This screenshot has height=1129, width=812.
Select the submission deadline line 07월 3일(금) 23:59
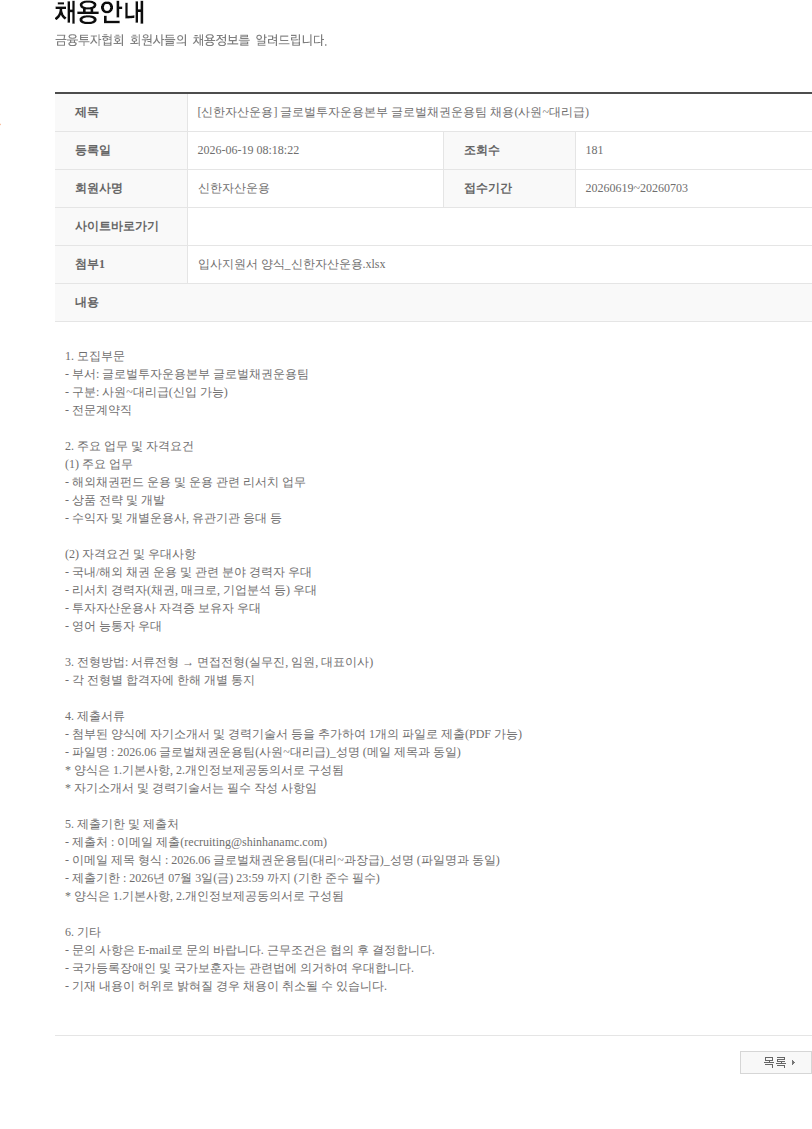coord(222,878)
